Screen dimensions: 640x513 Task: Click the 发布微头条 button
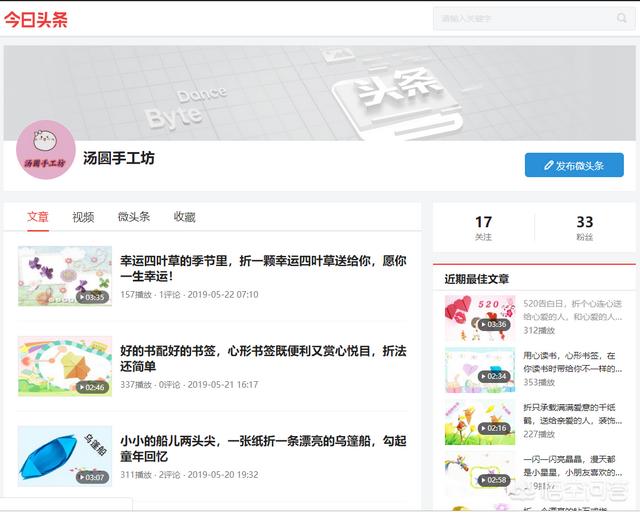[574, 165]
